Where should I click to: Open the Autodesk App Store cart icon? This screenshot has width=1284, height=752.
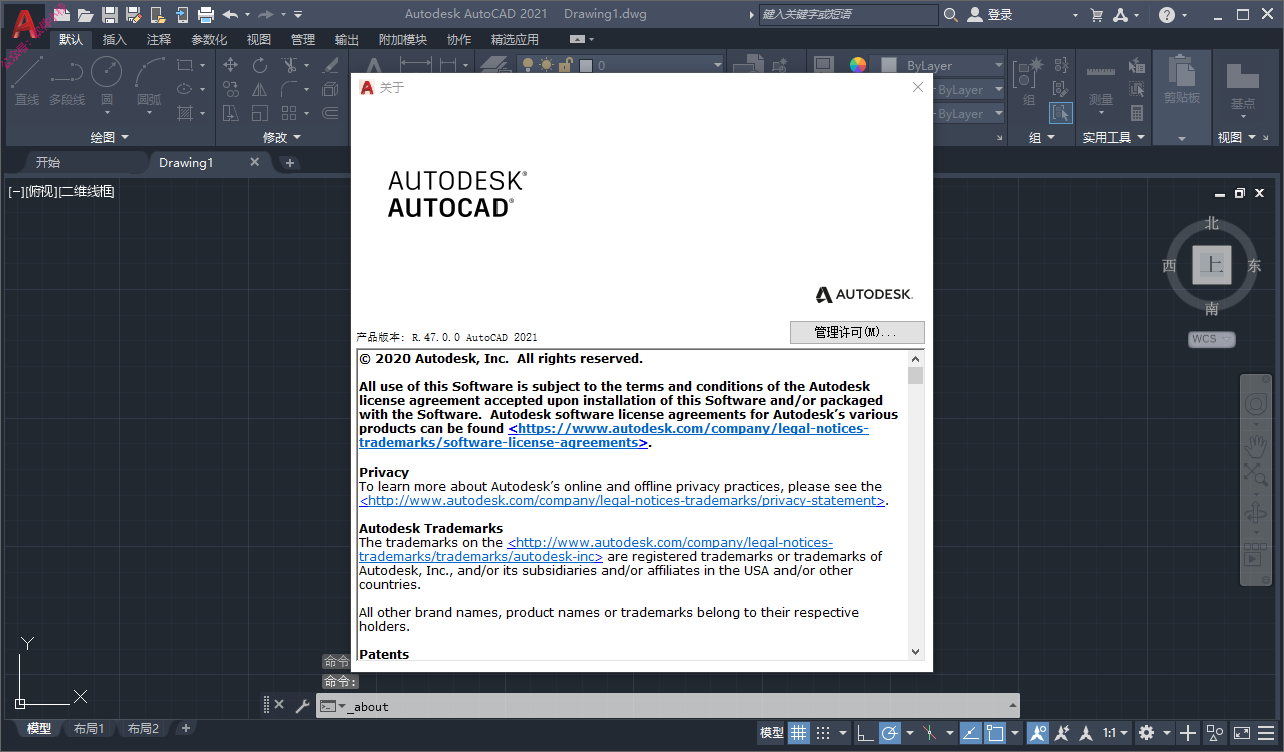tap(1097, 14)
